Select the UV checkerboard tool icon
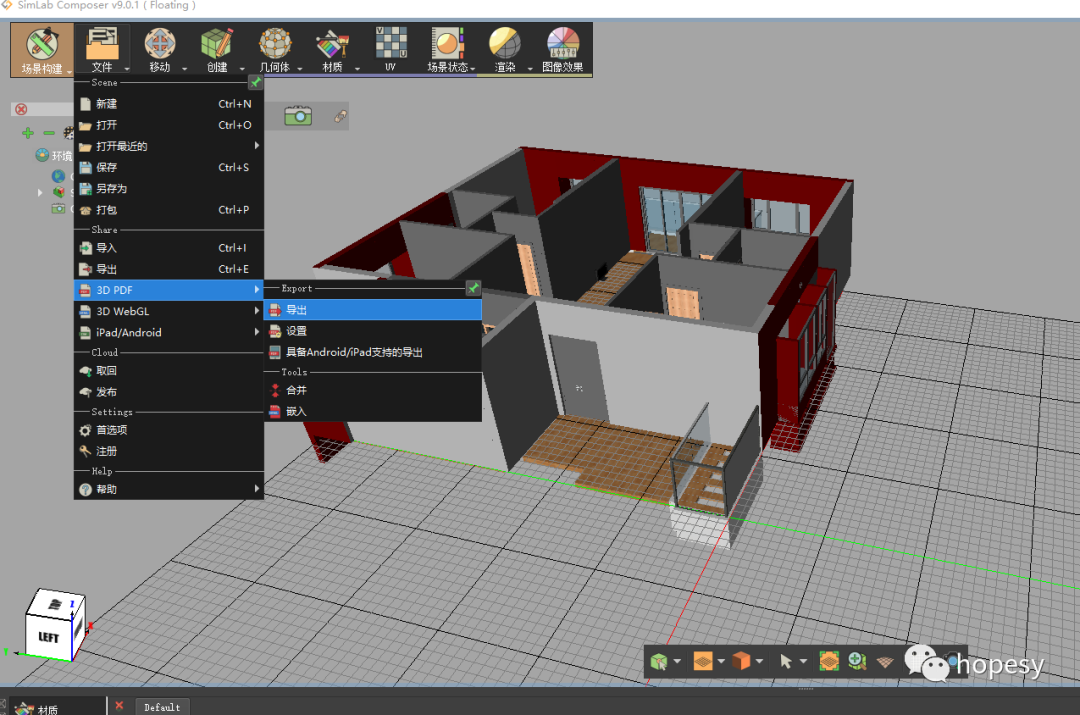 click(390, 50)
